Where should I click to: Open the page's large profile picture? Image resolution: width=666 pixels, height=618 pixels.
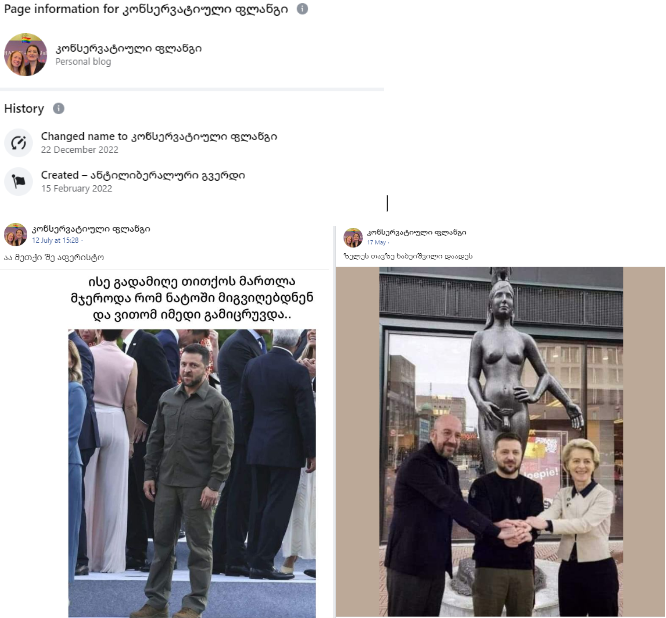point(25,54)
